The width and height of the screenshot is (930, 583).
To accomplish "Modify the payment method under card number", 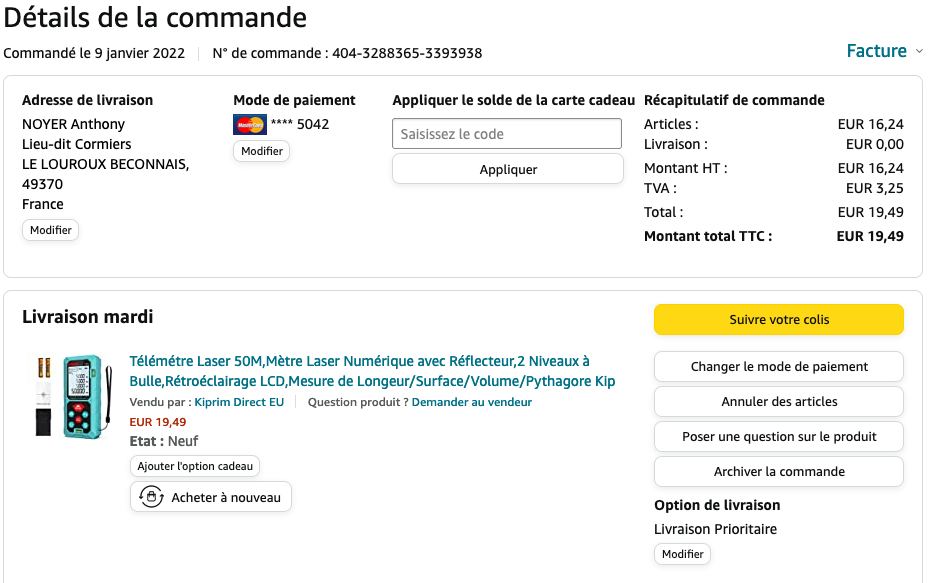I will click(262, 151).
